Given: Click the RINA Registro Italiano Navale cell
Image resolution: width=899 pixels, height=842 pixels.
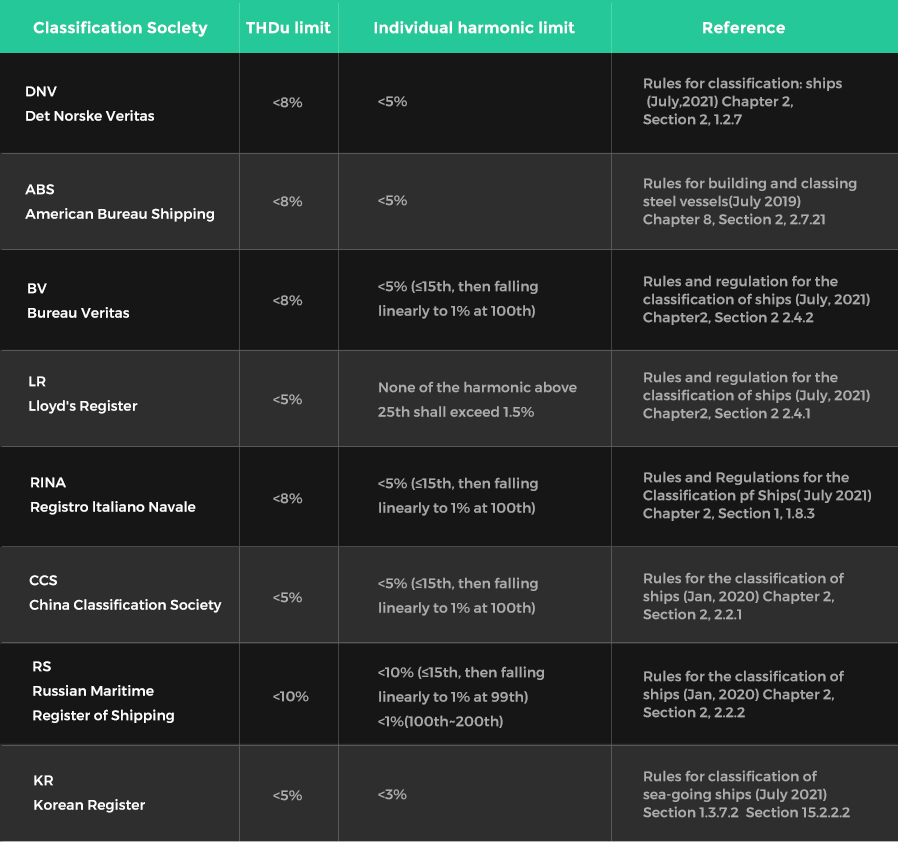Looking at the screenshot, I should [x=120, y=496].
